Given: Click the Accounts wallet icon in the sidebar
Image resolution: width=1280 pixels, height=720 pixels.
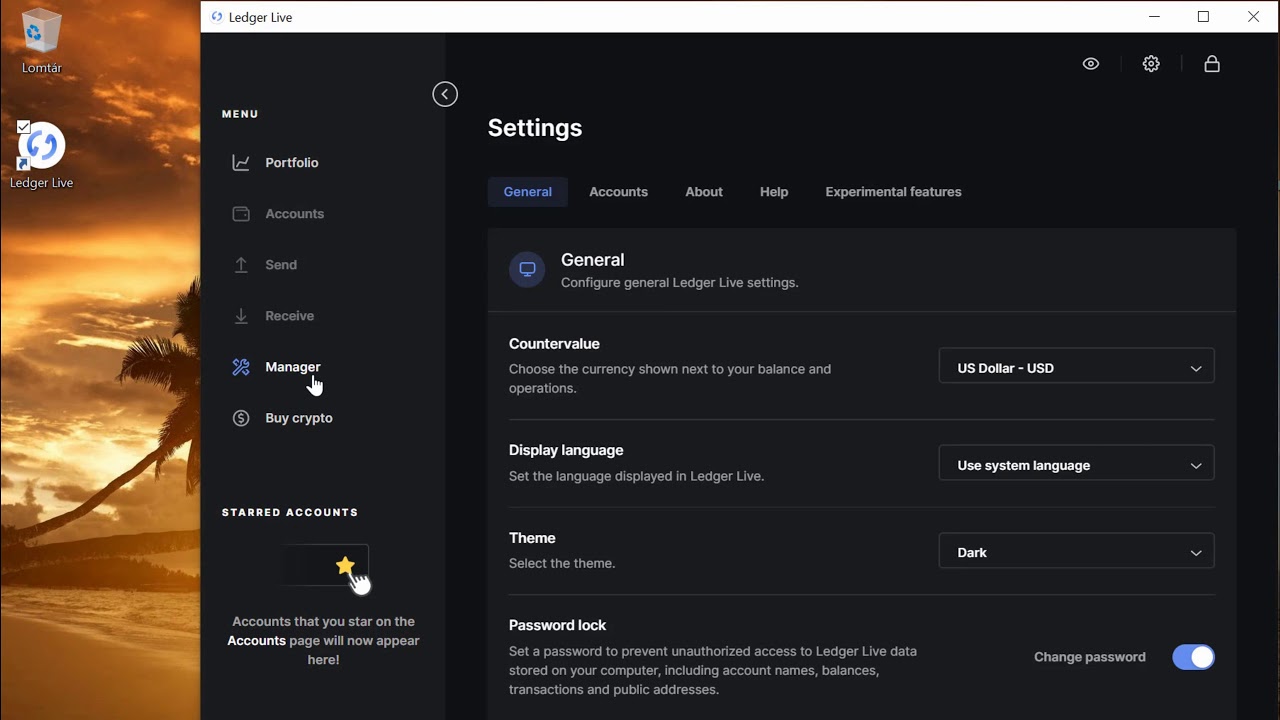Looking at the screenshot, I should coord(241,214).
